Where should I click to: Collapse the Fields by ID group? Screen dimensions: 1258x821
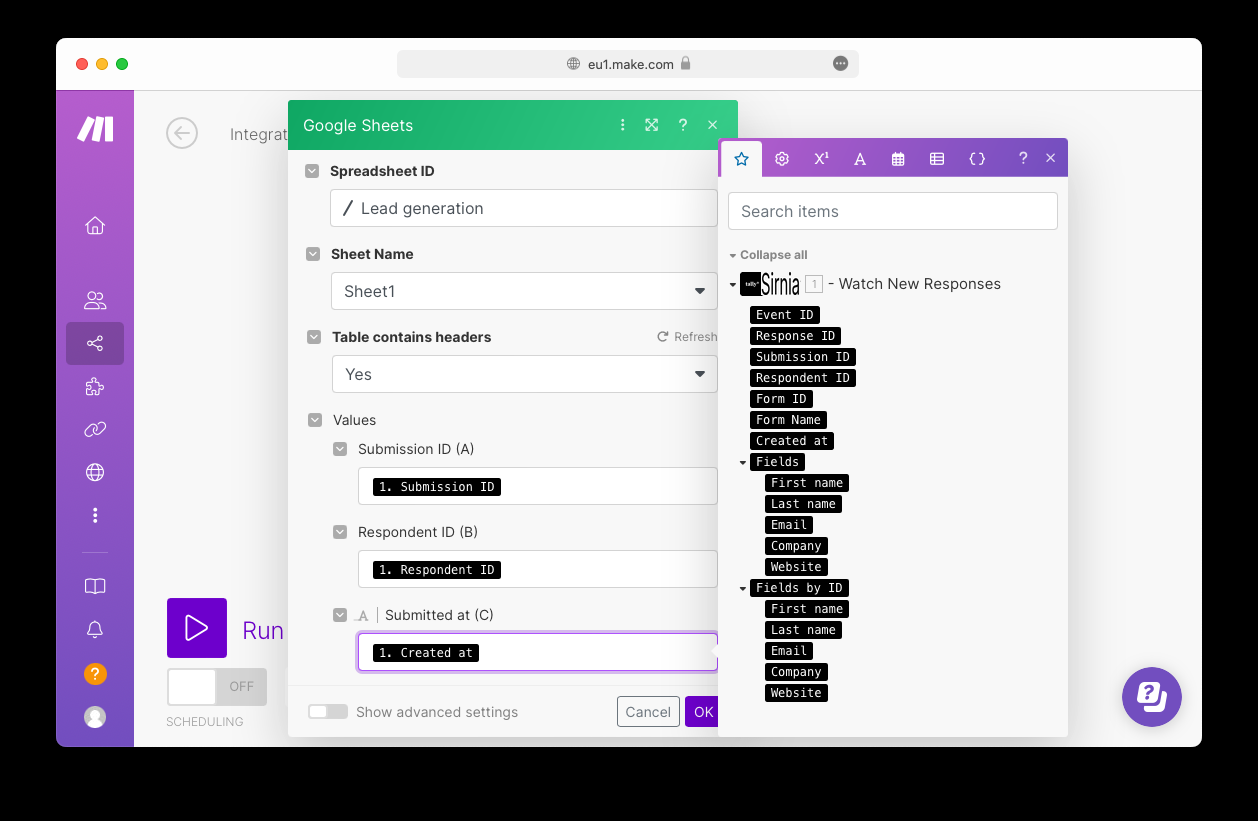(x=743, y=588)
